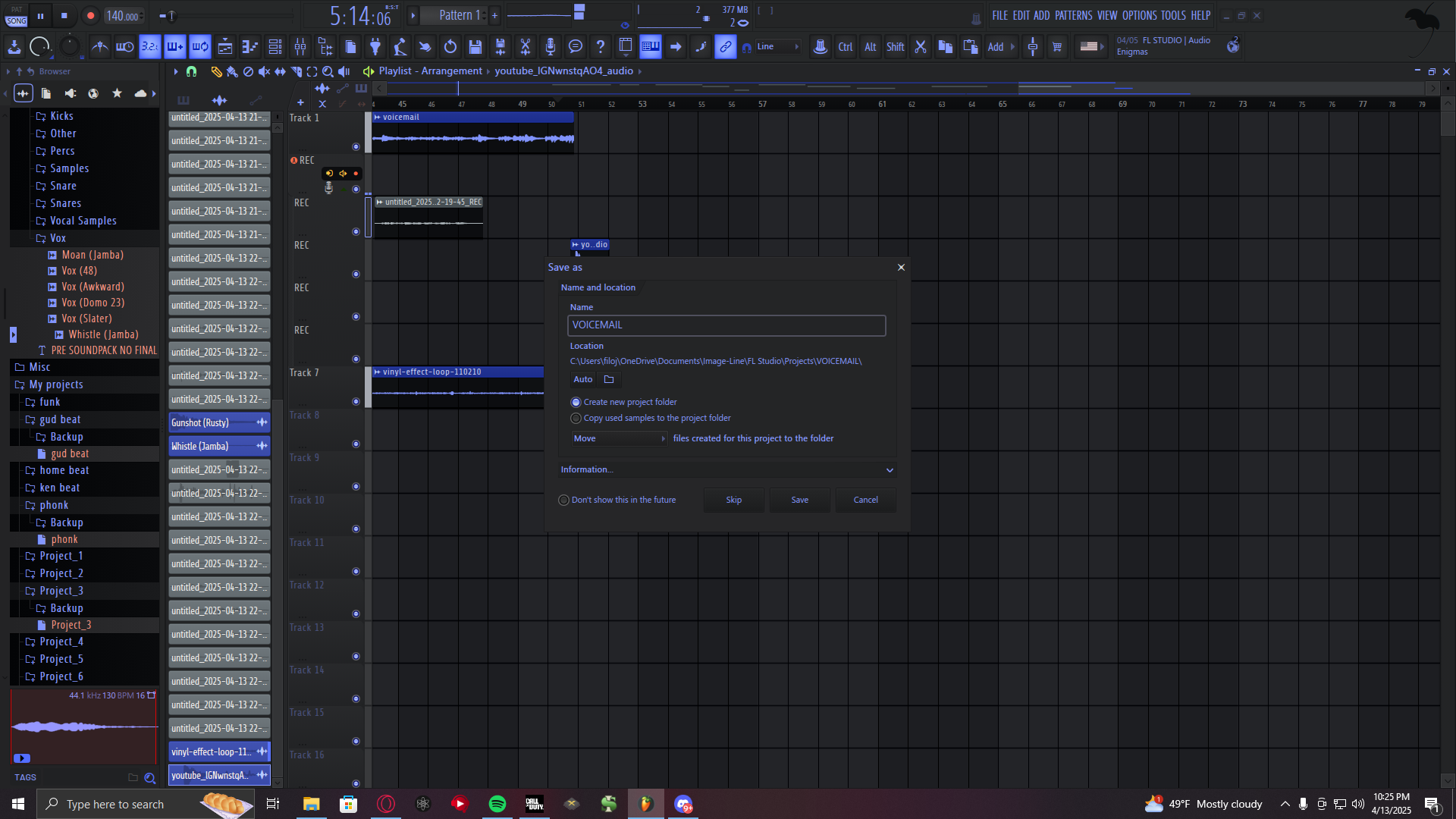Select the Mute tool in the playlist toolbar
Screen dimensions: 1456x819
point(264,71)
